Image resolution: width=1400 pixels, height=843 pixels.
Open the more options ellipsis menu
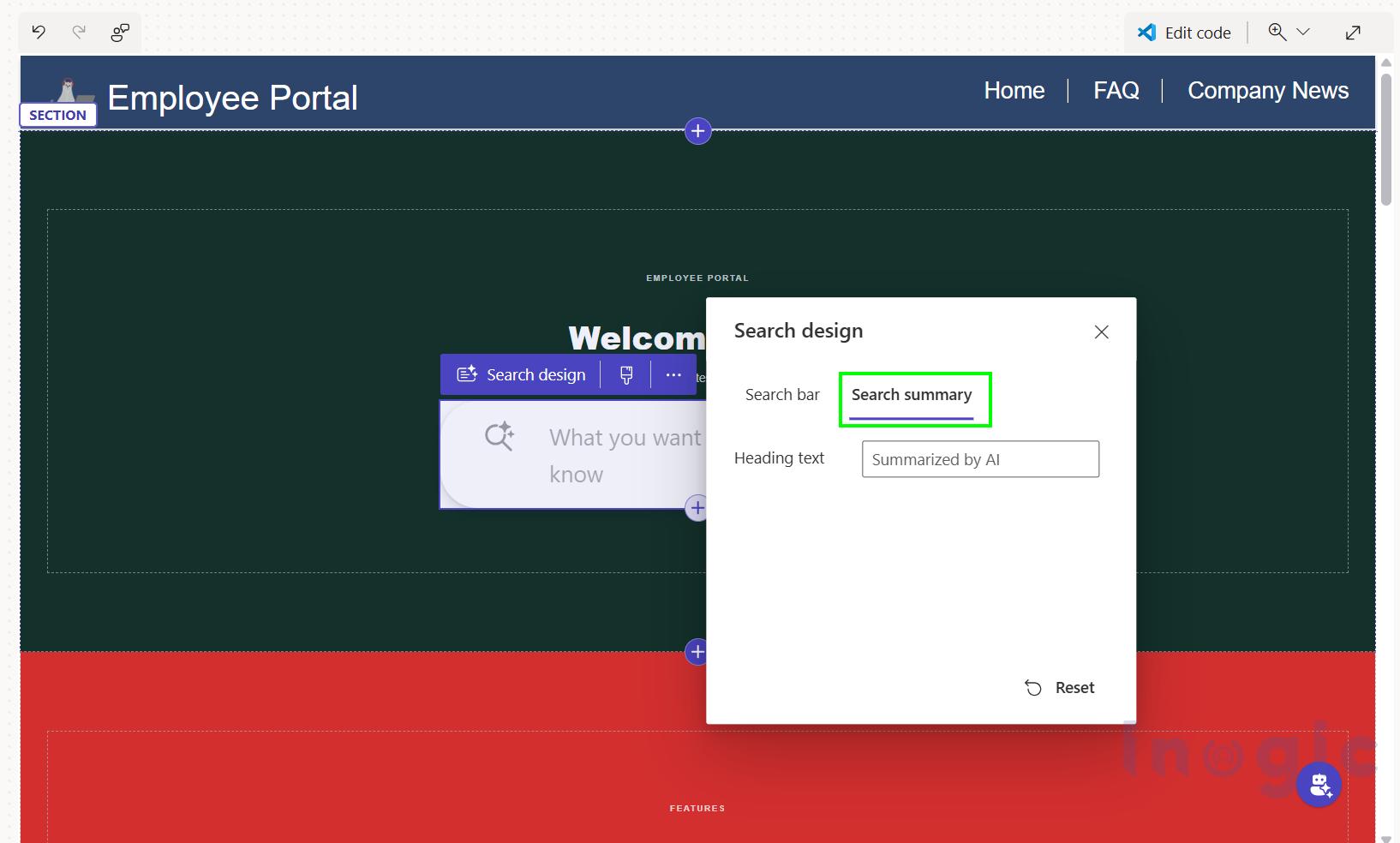pos(673,374)
